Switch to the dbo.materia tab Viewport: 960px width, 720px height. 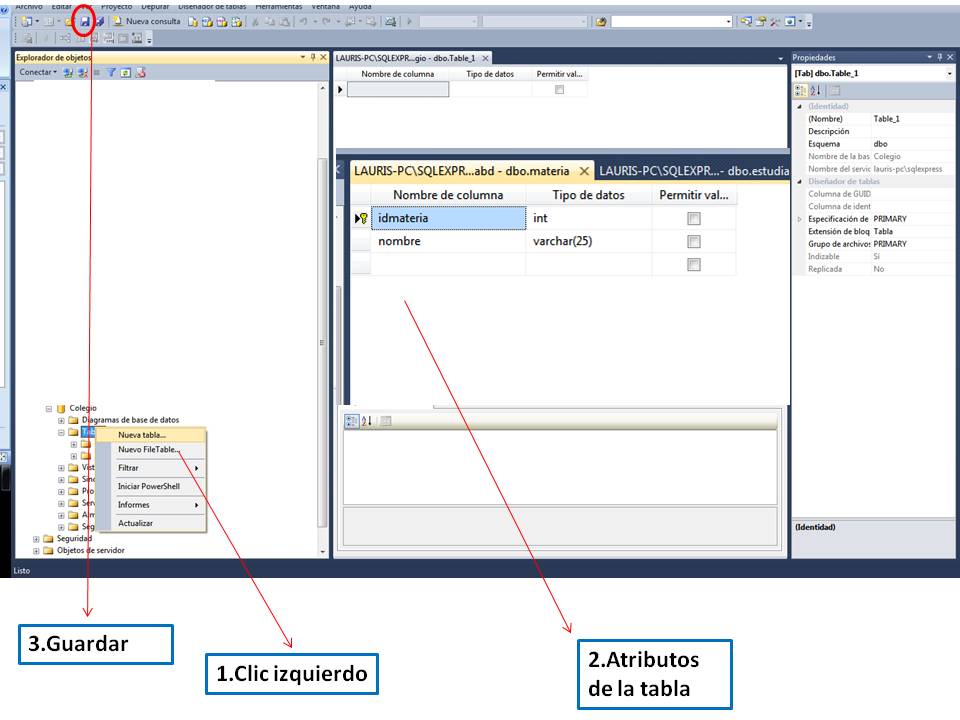point(461,169)
